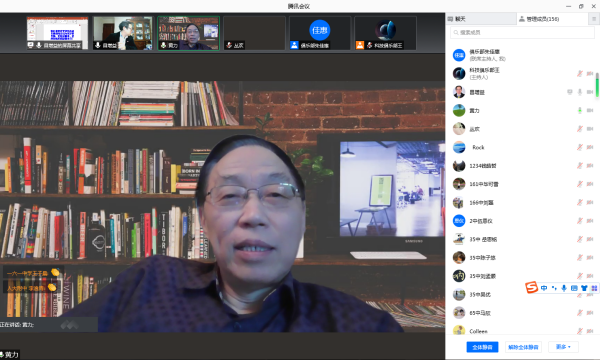Click the Sogou input method logo
Viewport: 600px width, 360px height.
click(532, 287)
